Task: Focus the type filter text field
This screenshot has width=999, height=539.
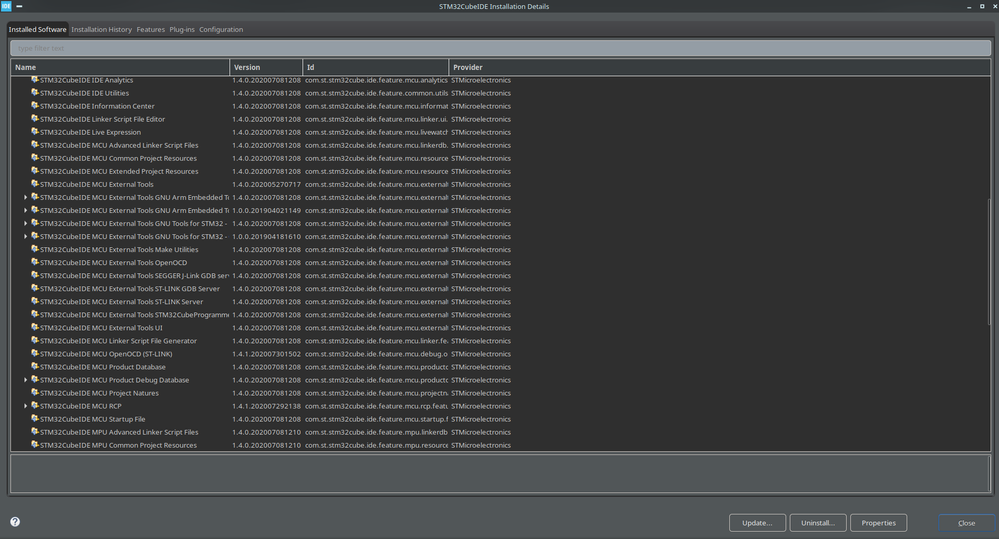Action: pos(500,48)
